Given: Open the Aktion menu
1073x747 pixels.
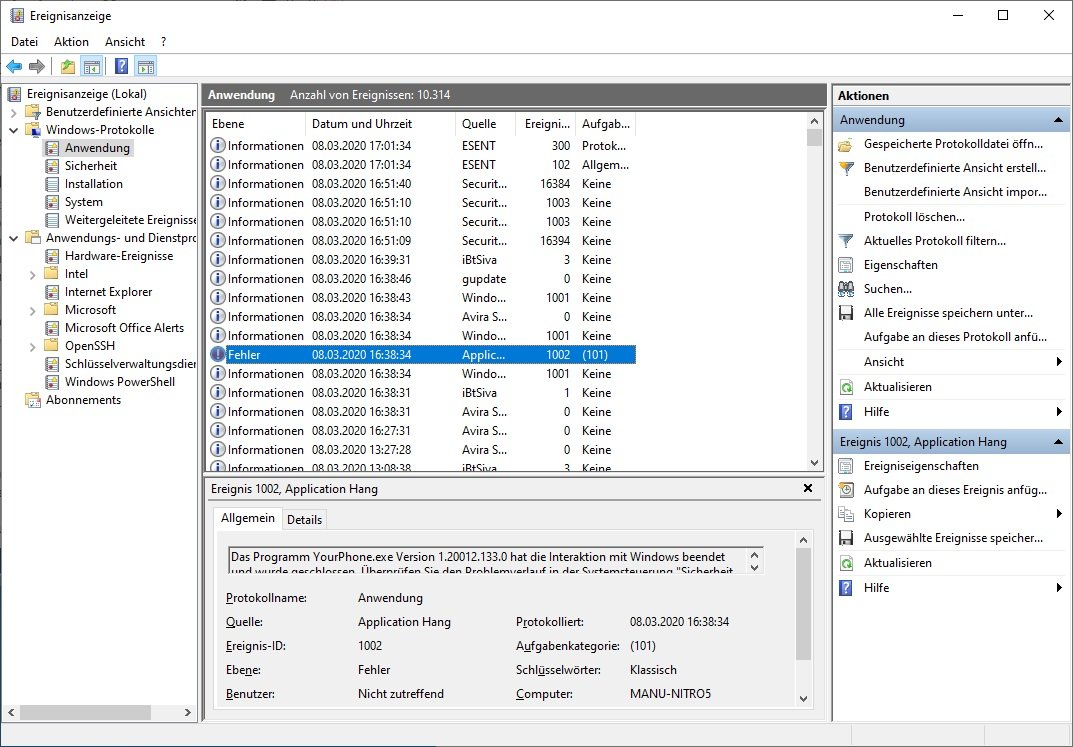Looking at the screenshot, I should click(x=71, y=42).
